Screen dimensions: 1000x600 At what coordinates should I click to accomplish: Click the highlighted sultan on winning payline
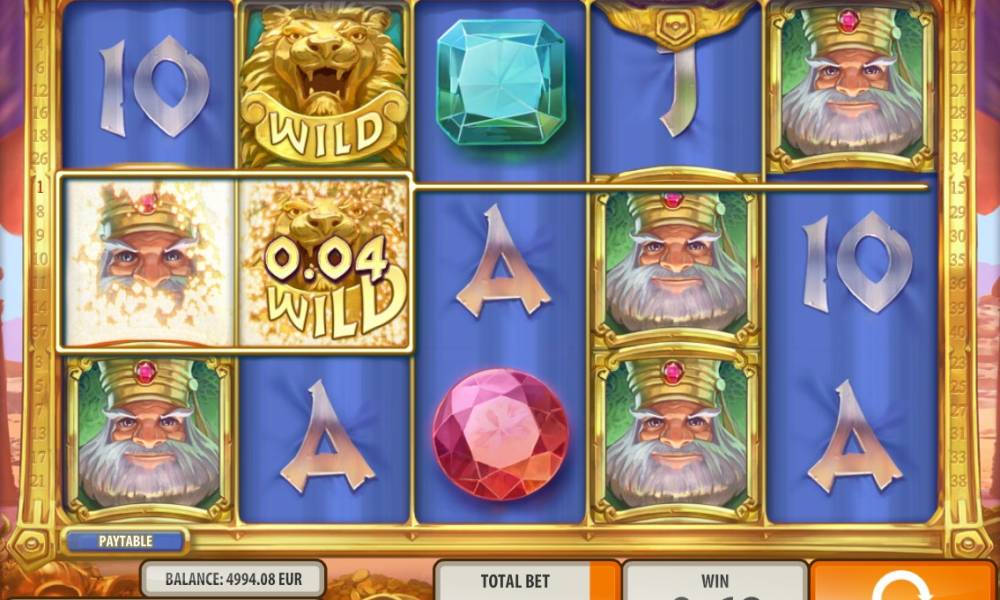pyautogui.click(x=149, y=262)
